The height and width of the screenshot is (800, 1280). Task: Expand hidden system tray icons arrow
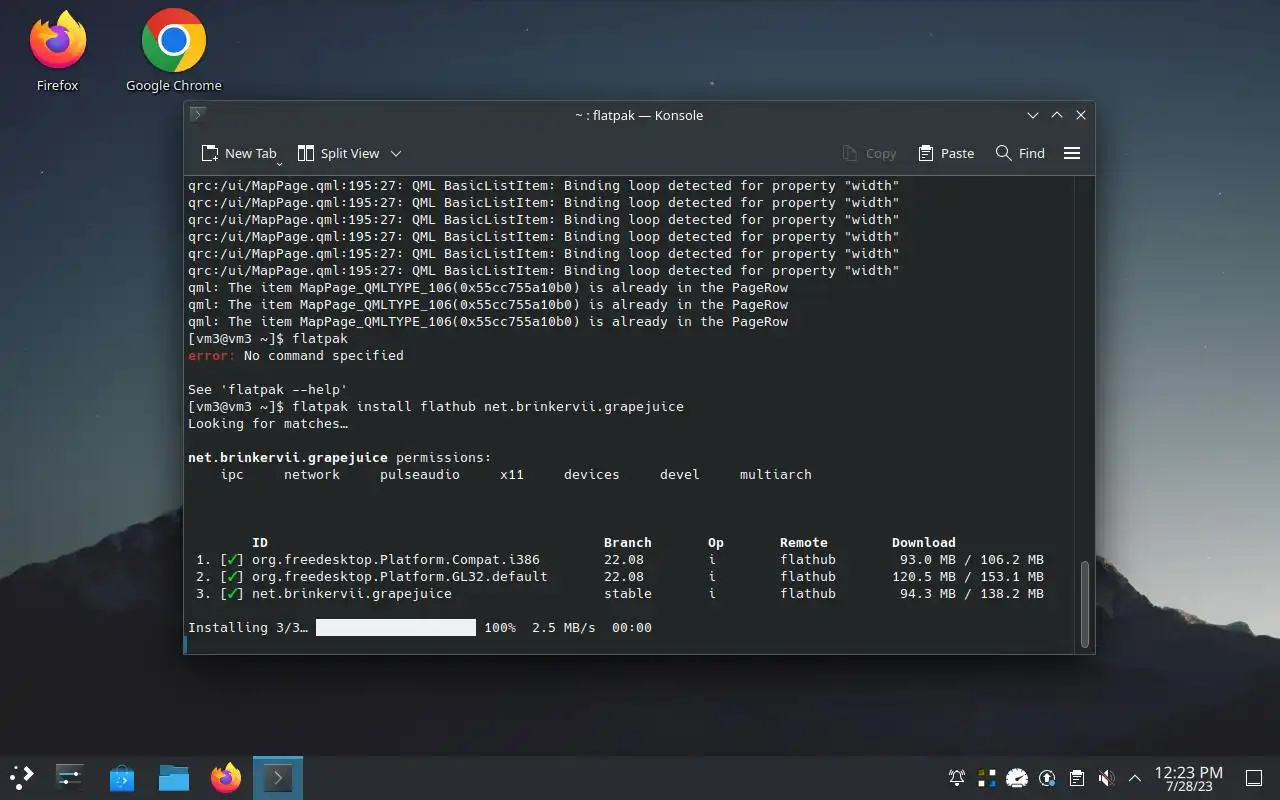coord(1135,777)
